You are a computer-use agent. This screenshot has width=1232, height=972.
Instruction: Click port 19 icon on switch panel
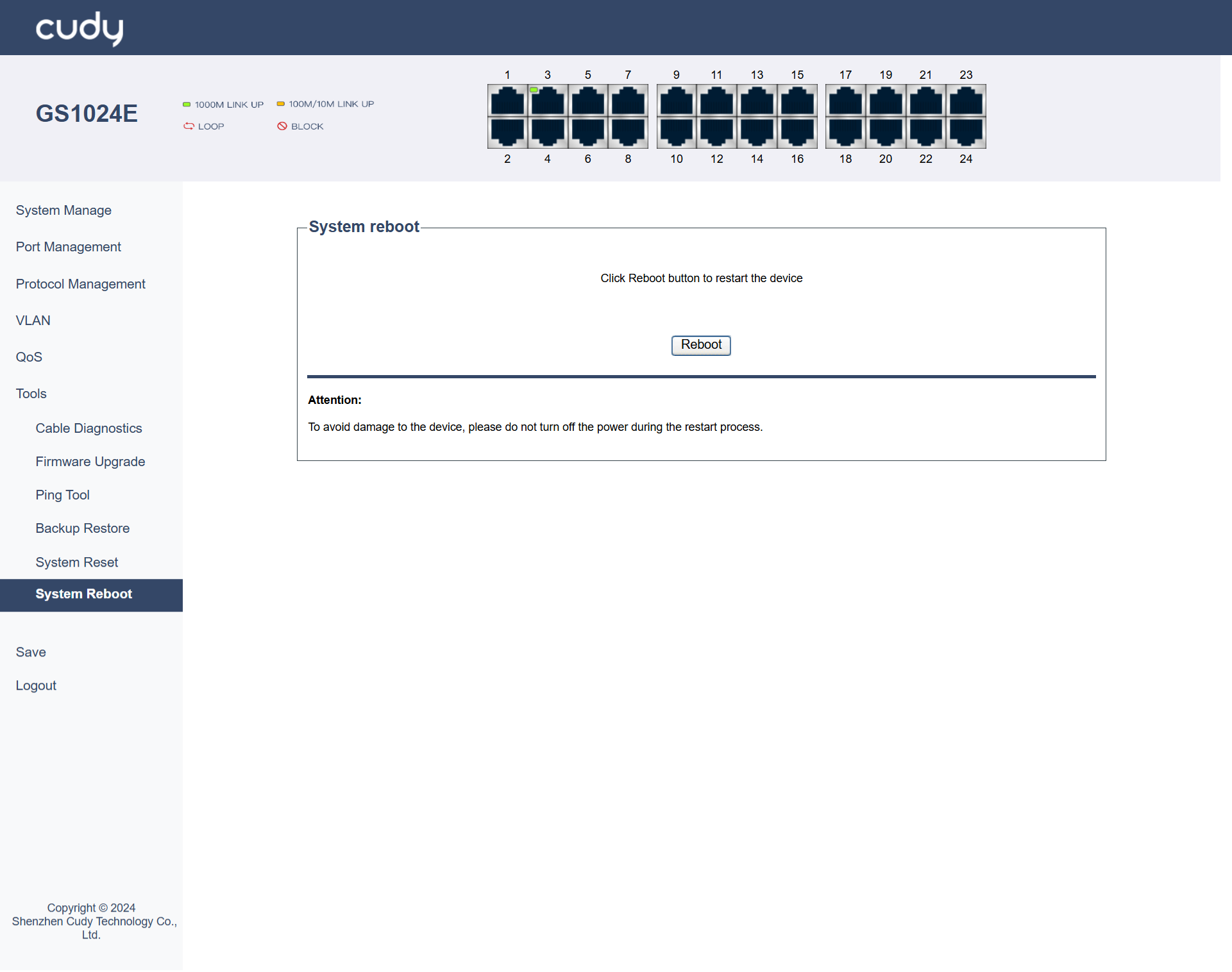click(x=886, y=101)
